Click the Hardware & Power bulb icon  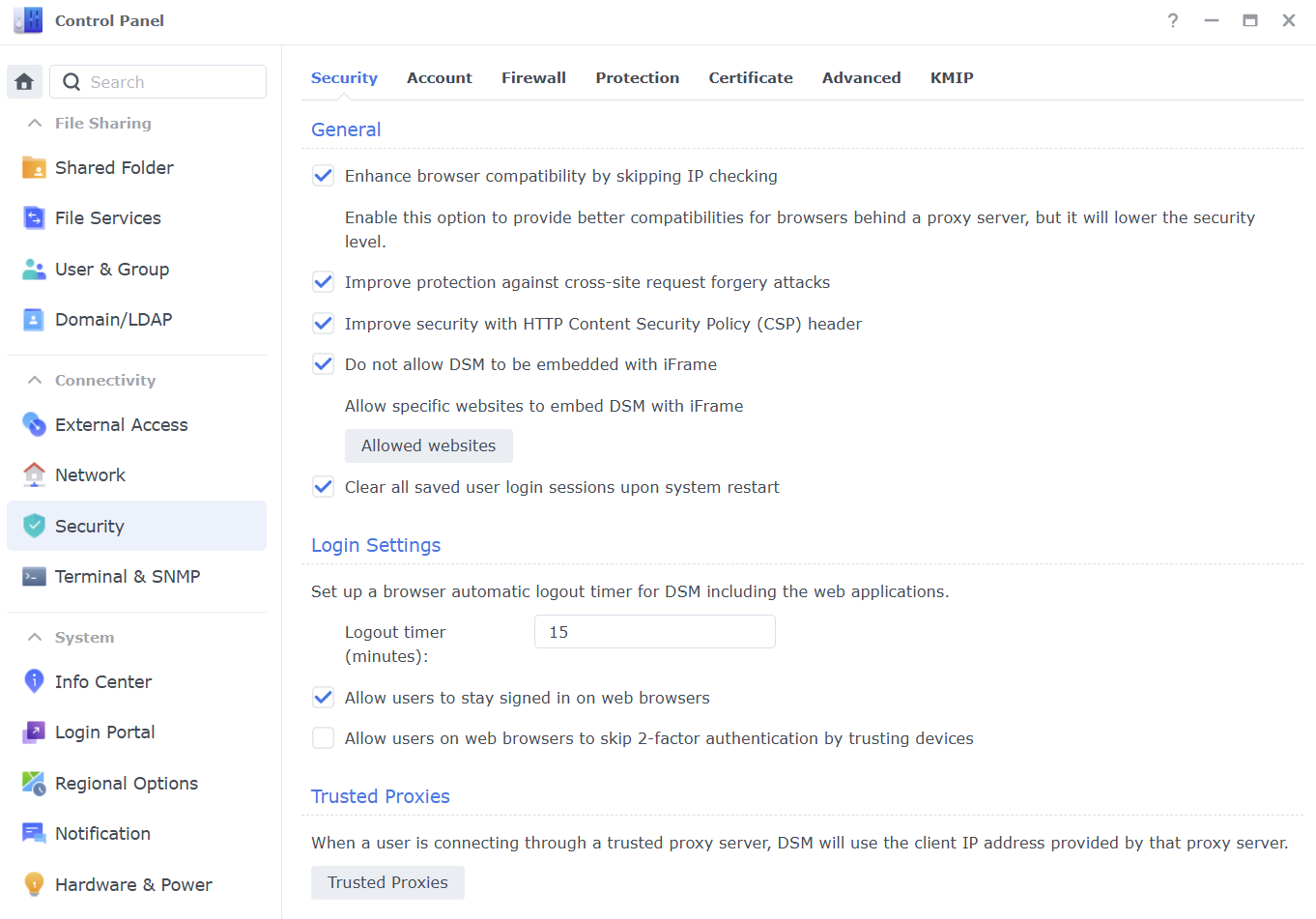pyautogui.click(x=34, y=884)
